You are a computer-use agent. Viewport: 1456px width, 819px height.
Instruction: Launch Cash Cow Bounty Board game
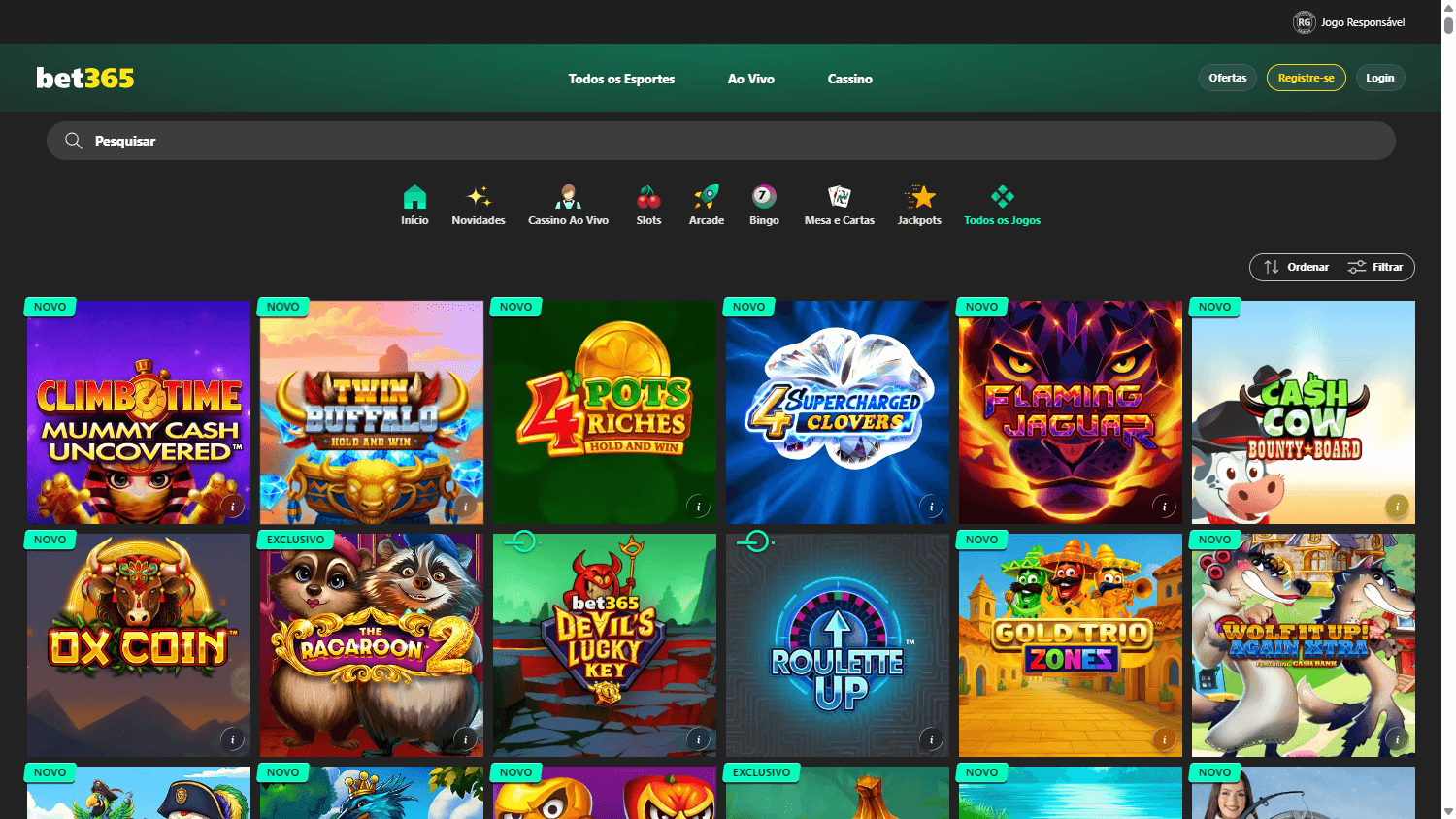pyautogui.click(x=1304, y=412)
